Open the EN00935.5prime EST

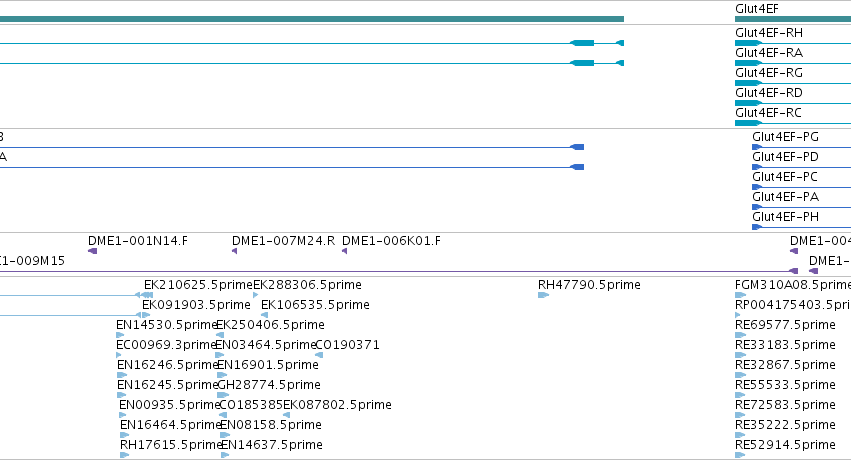click(169, 405)
